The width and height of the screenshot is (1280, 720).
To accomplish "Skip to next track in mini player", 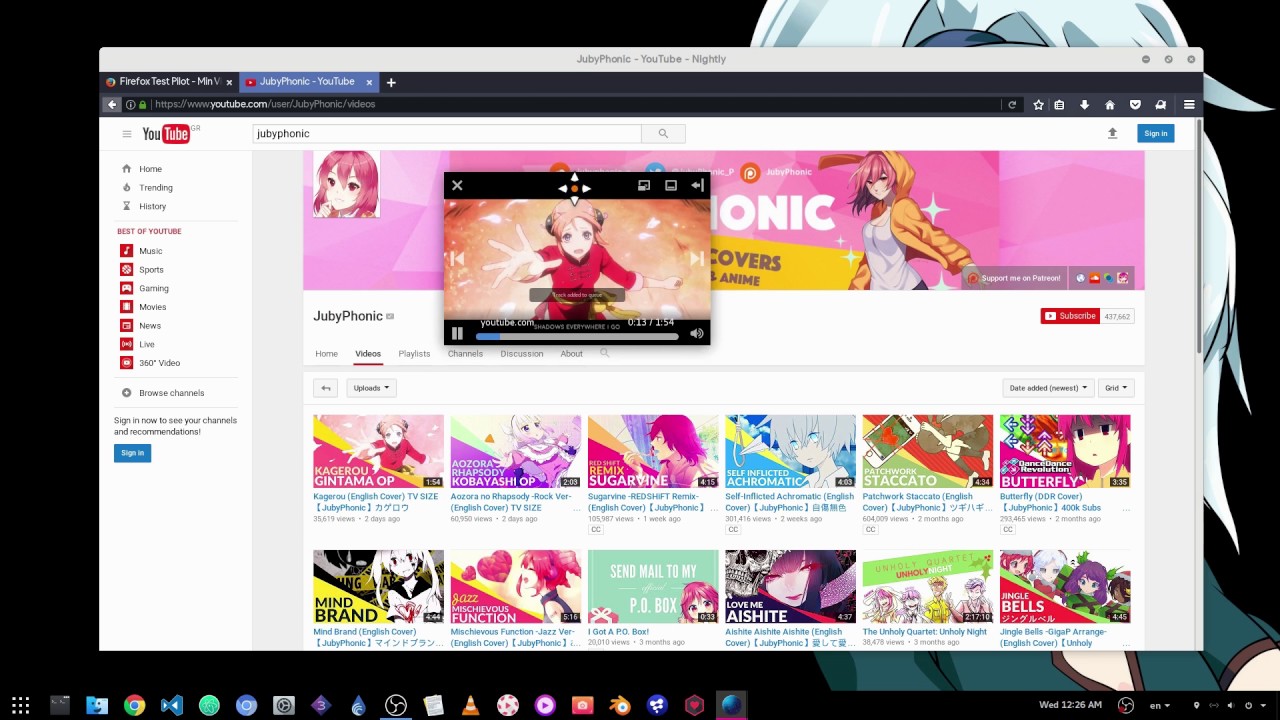I will (x=696, y=259).
